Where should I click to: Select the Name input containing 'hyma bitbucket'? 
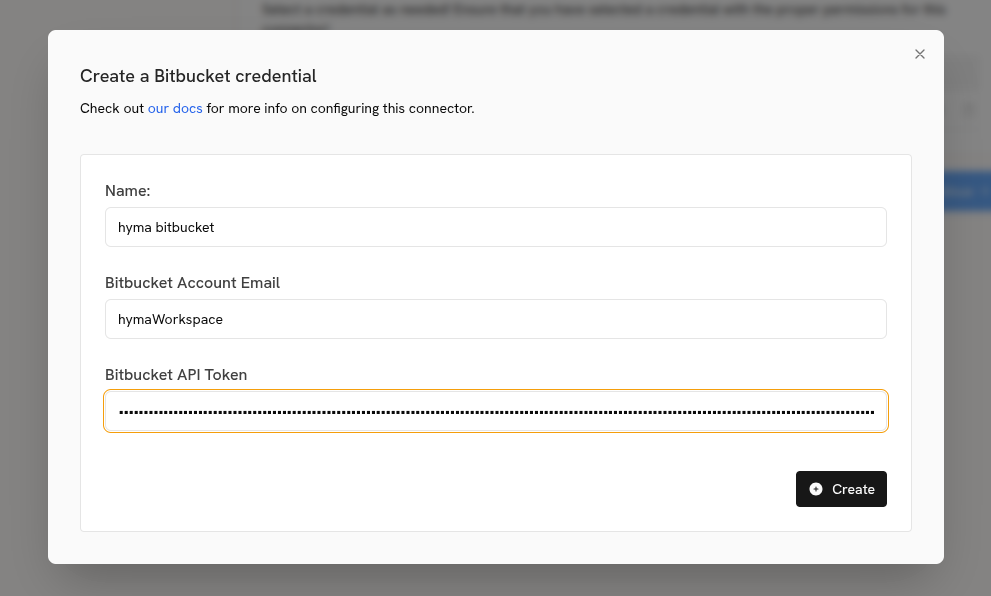[x=495, y=227]
